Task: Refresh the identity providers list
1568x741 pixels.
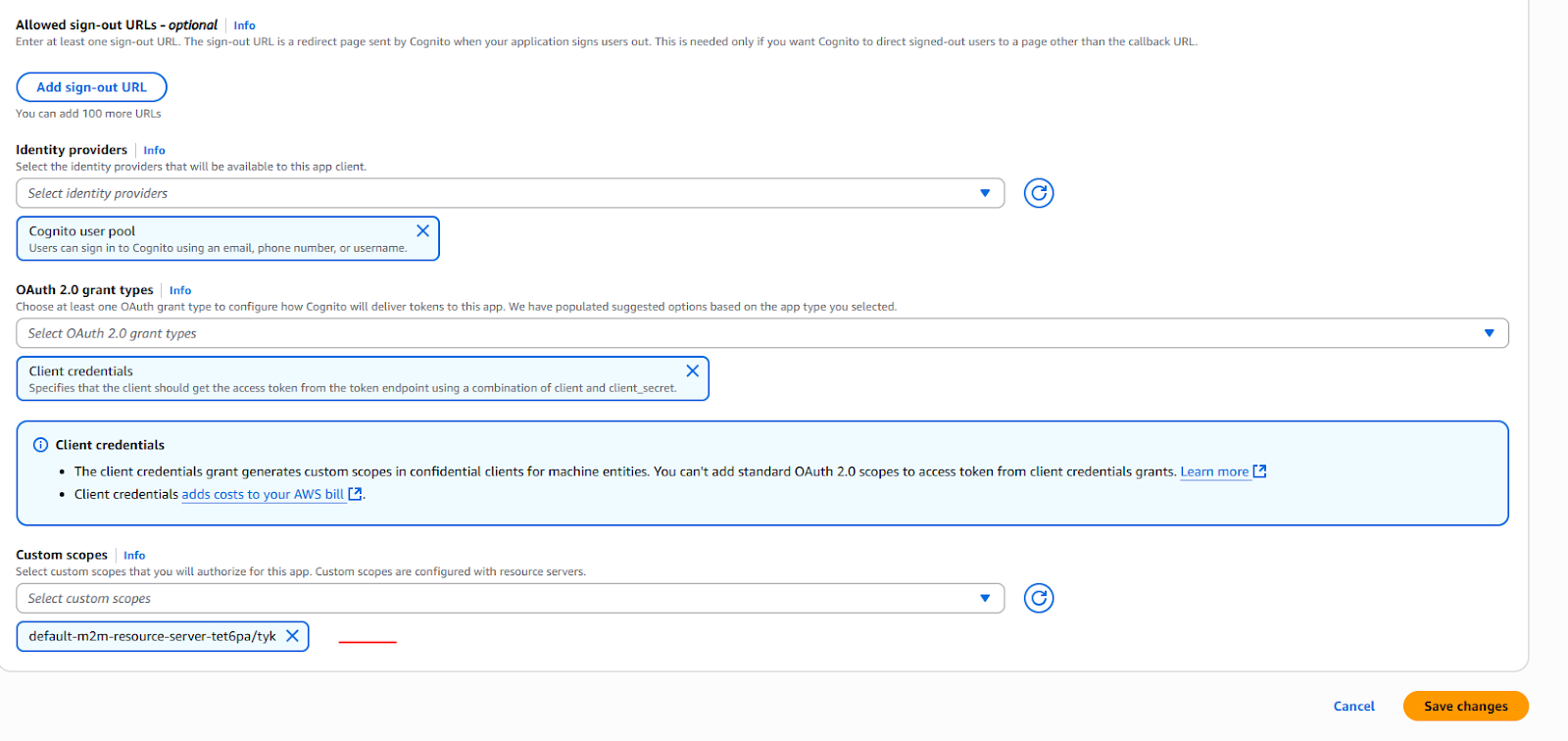Action: pyautogui.click(x=1039, y=193)
